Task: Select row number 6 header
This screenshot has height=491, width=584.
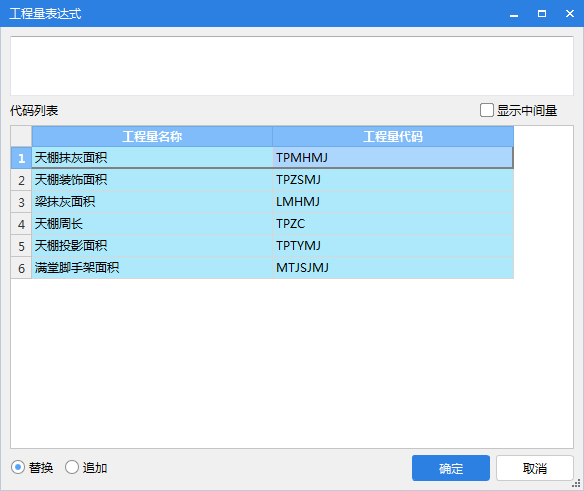Action: (x=21, y=268)
